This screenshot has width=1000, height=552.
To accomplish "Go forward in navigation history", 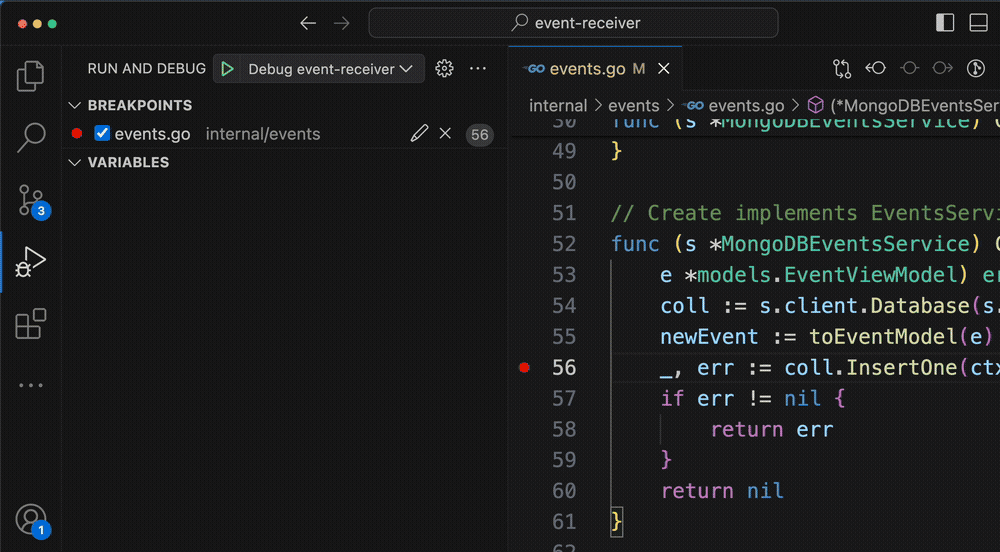I will (x=342, y=24).
